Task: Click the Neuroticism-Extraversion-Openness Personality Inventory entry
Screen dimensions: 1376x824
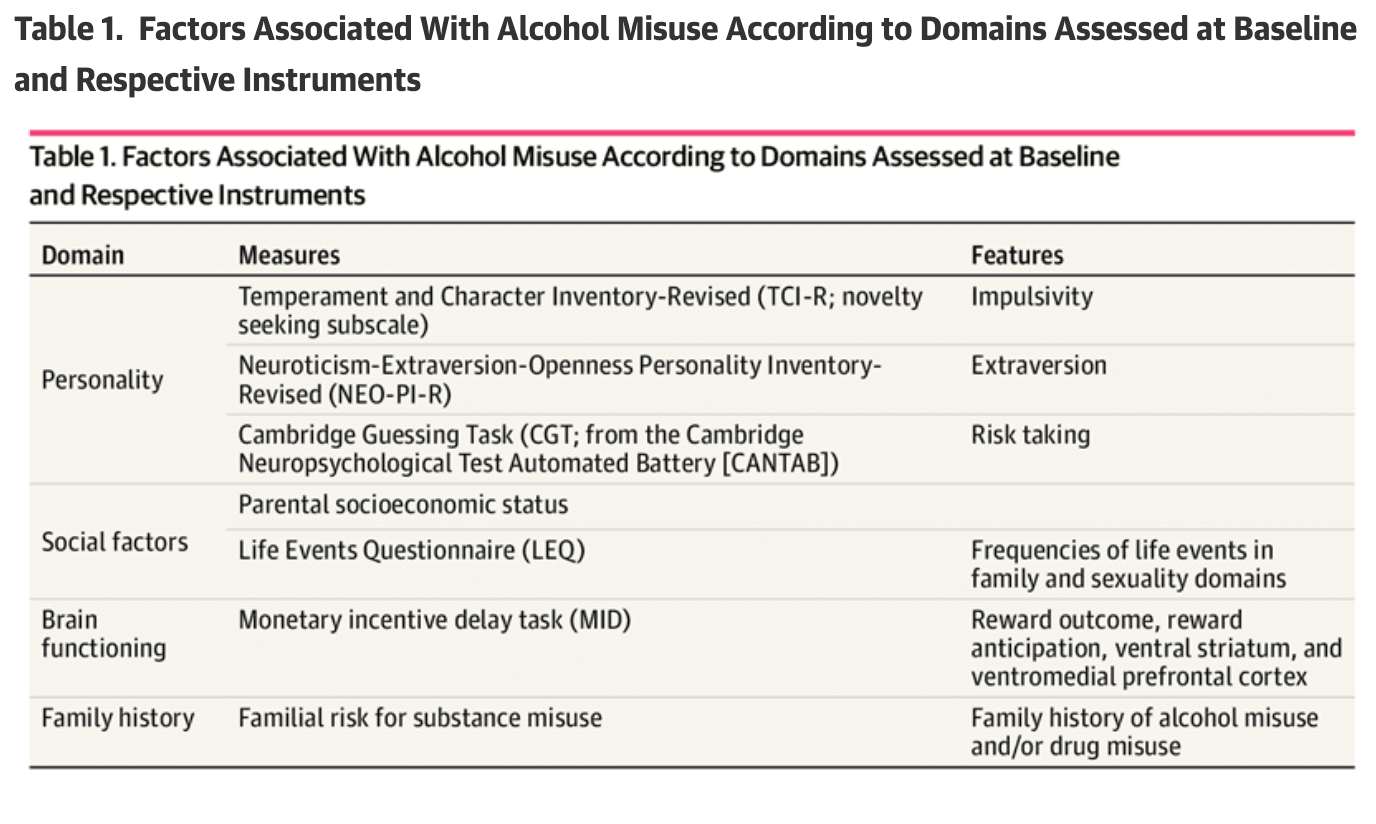Action: pyautogui.click(x=559, y=380)
